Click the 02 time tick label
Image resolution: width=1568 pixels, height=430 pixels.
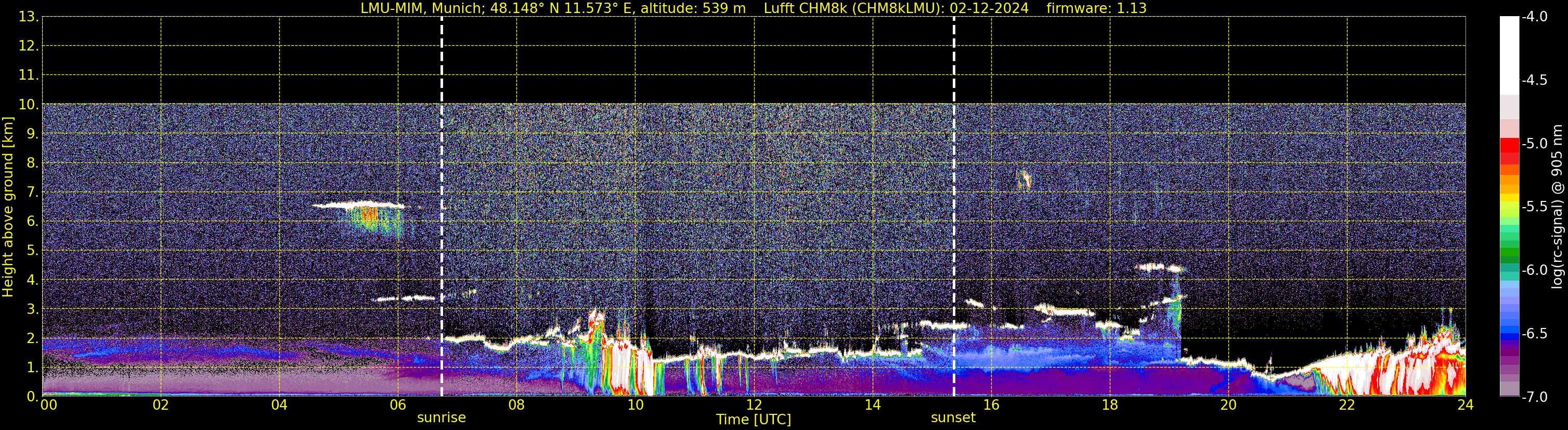(x=161, y=405)
